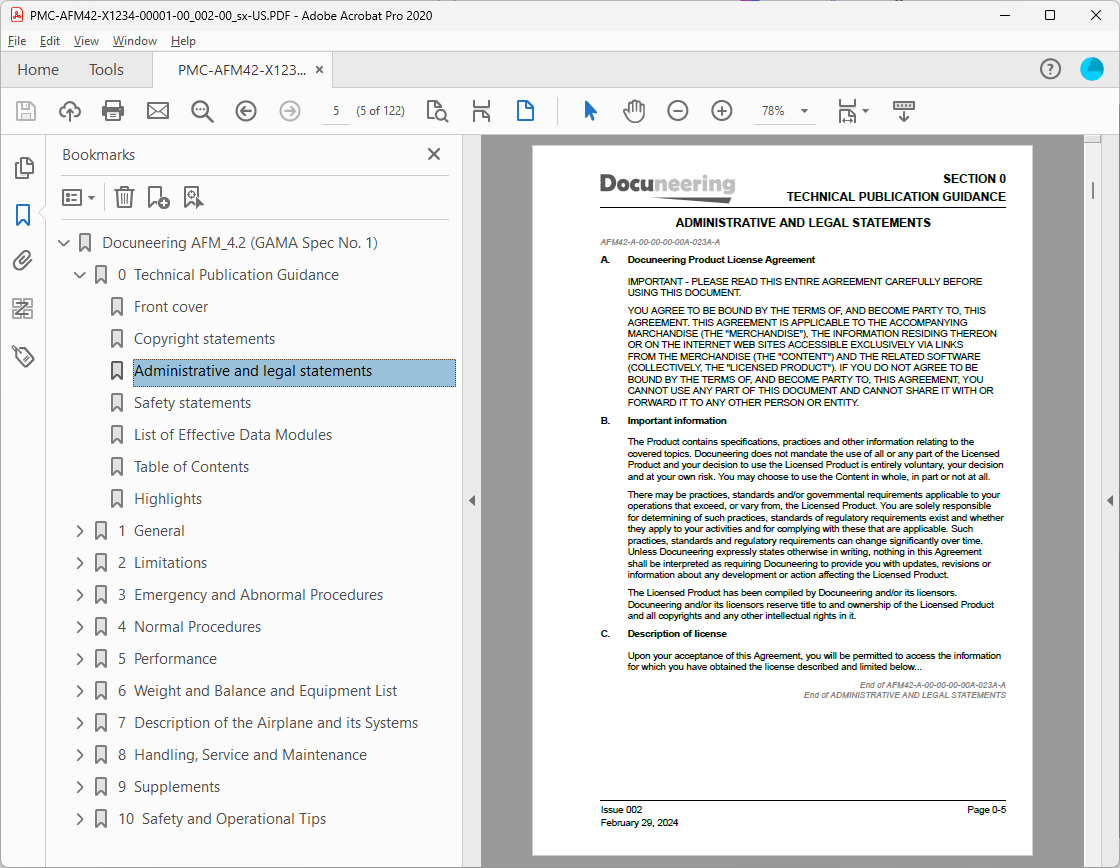The image size is (1120, 868).
Task: Expand 7 Description of the Airplane
Action: pyautogui.click(x=80, y=723)
